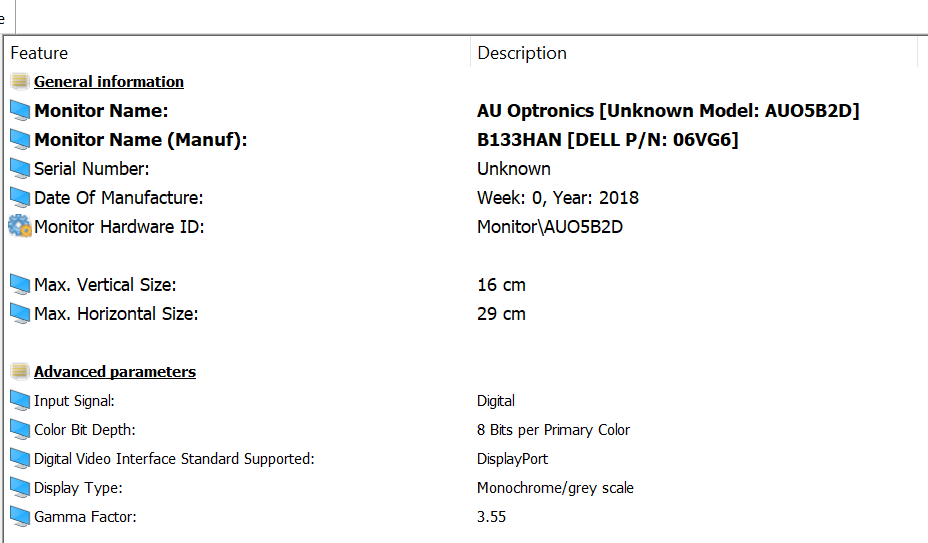Click the Monitor\AUO5B2D hardware ID value
This screenshot has height=543, width=928.
click(x=550, y=227)
